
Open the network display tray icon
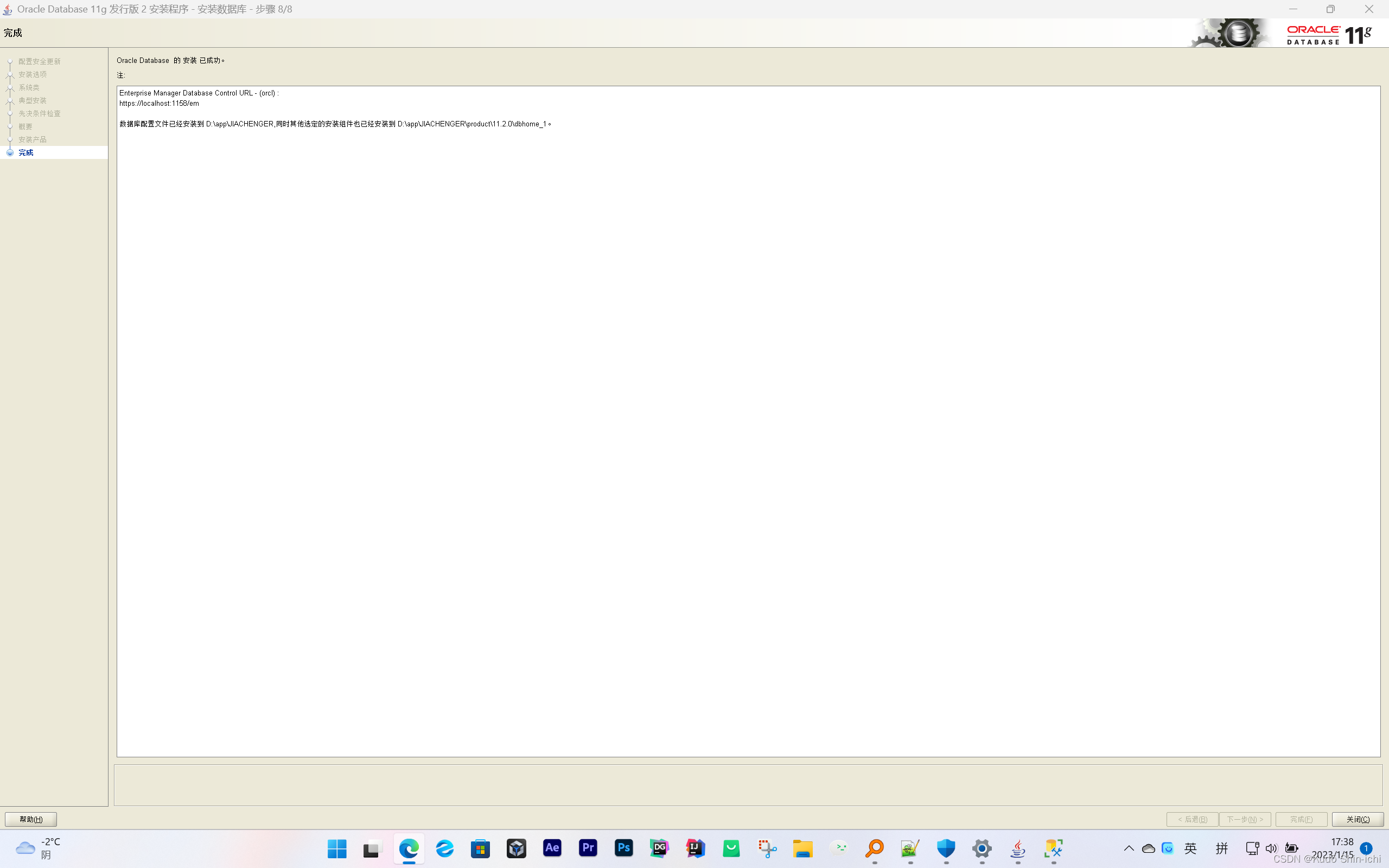(1252, 848)
